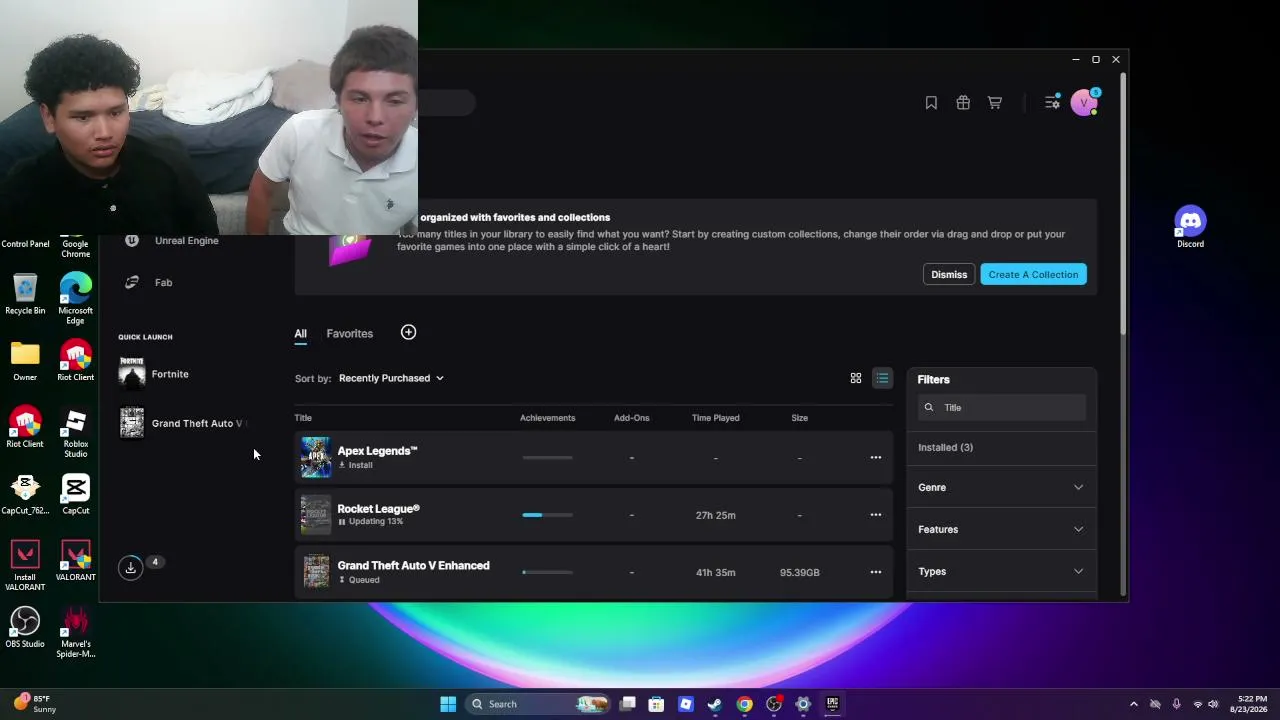
Task: Switch library to list view
Action: click(882, 378)
